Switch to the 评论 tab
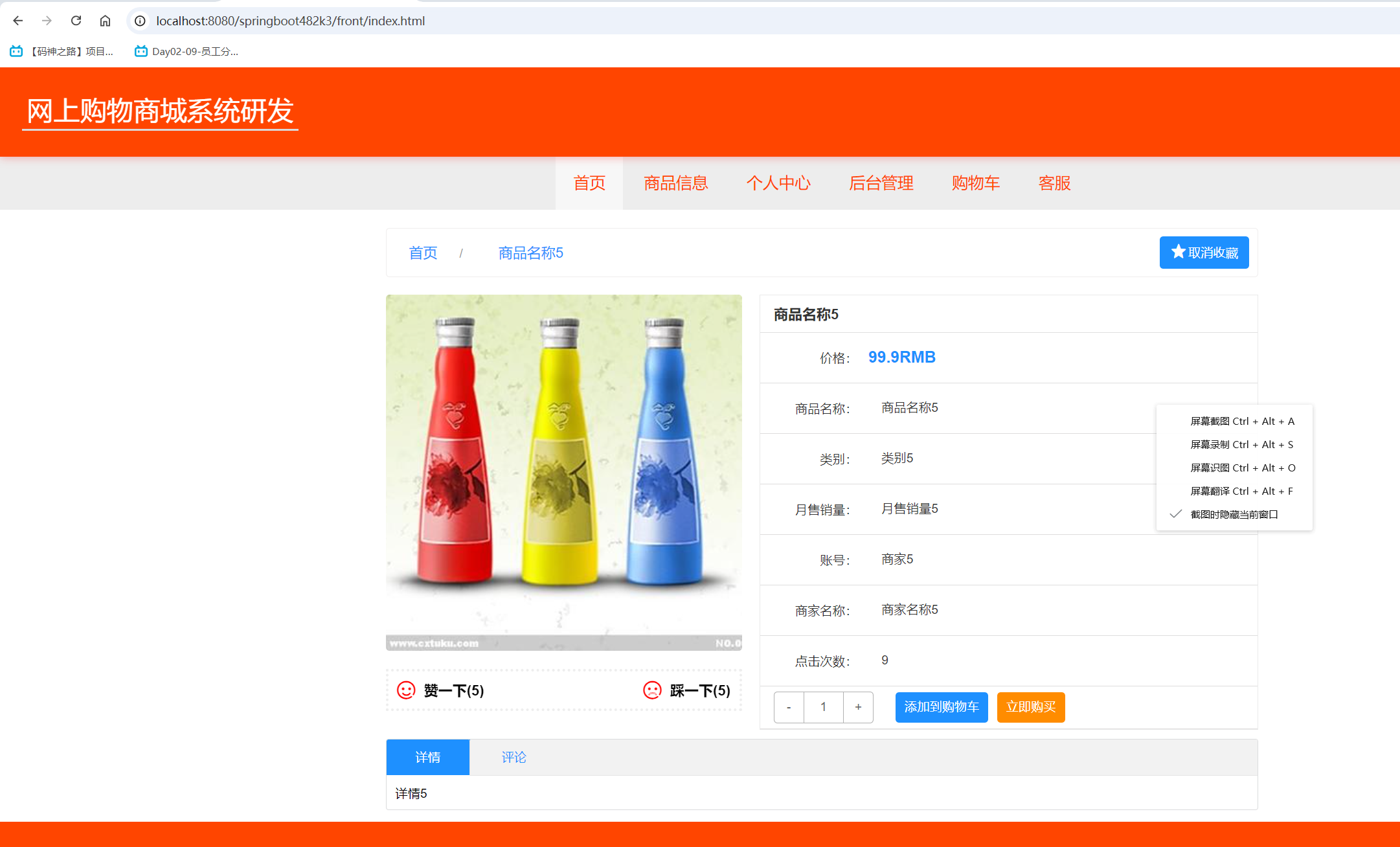 coord(513,757)
